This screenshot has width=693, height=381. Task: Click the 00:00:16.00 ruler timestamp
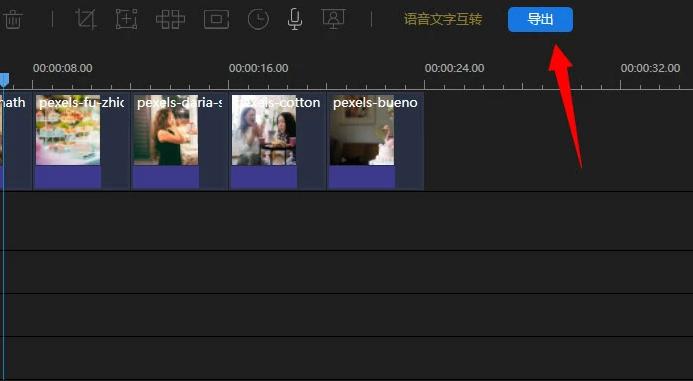[259, 68]
